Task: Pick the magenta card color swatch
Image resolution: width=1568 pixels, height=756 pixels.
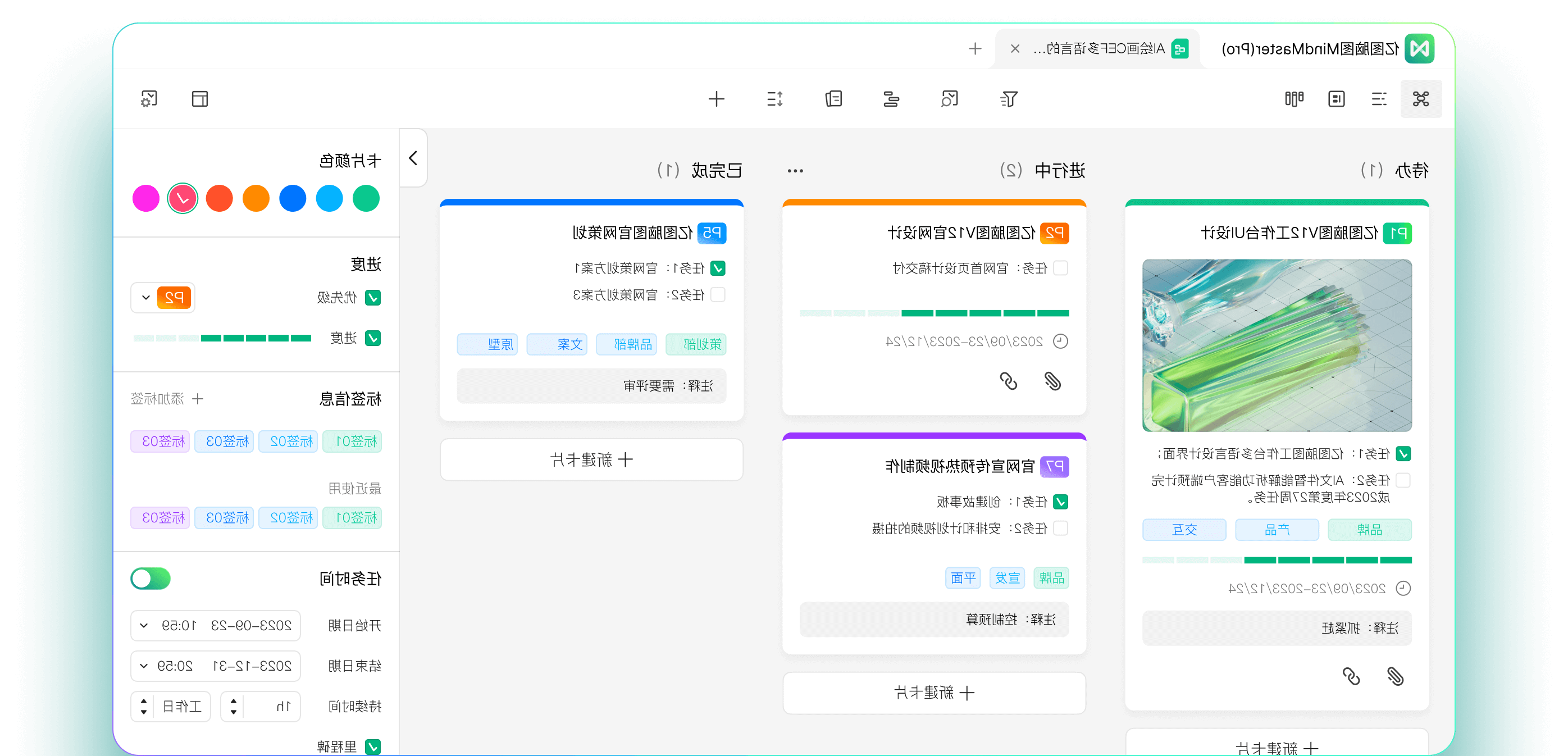Action: click(x=146, y=198)
